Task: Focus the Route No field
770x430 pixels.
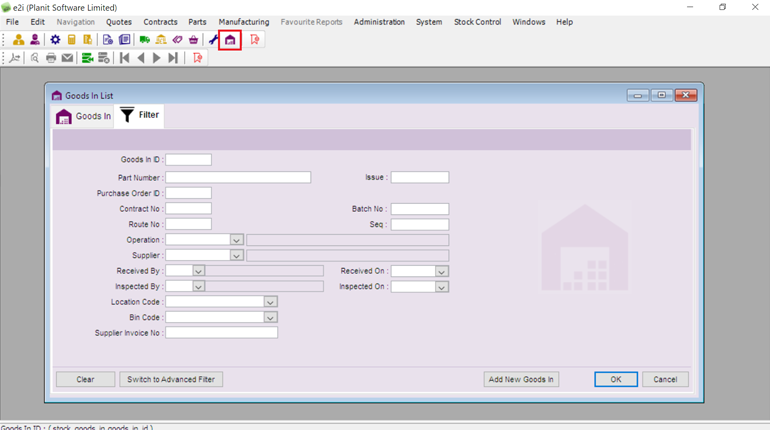Action: pyautogui.click(x=189, y=224)
